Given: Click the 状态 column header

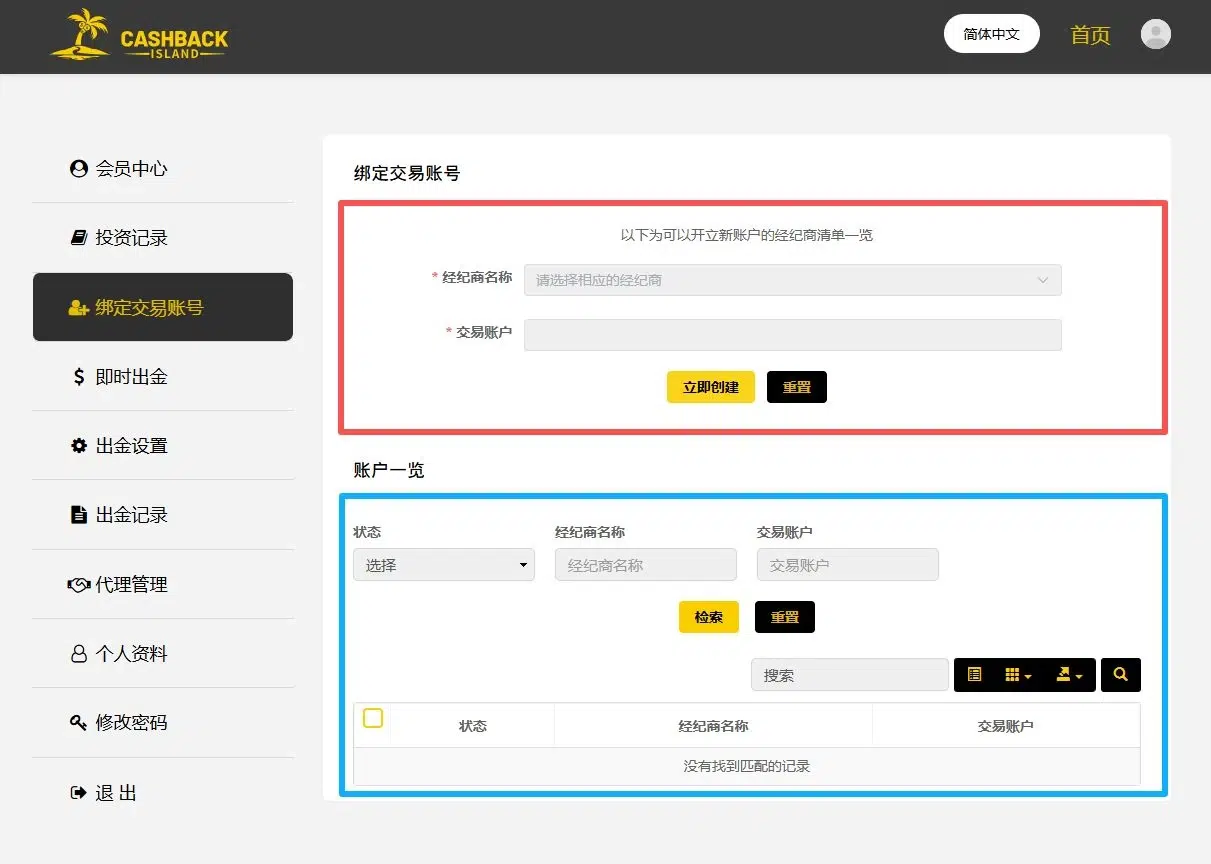Looking at the screenshot, I should 473,726.
